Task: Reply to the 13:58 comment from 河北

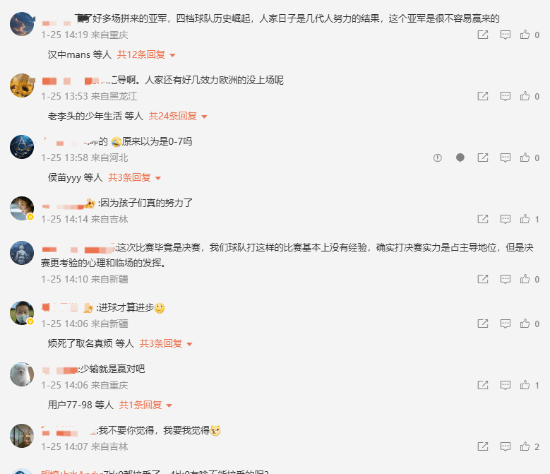Action: tap(505, 158)
